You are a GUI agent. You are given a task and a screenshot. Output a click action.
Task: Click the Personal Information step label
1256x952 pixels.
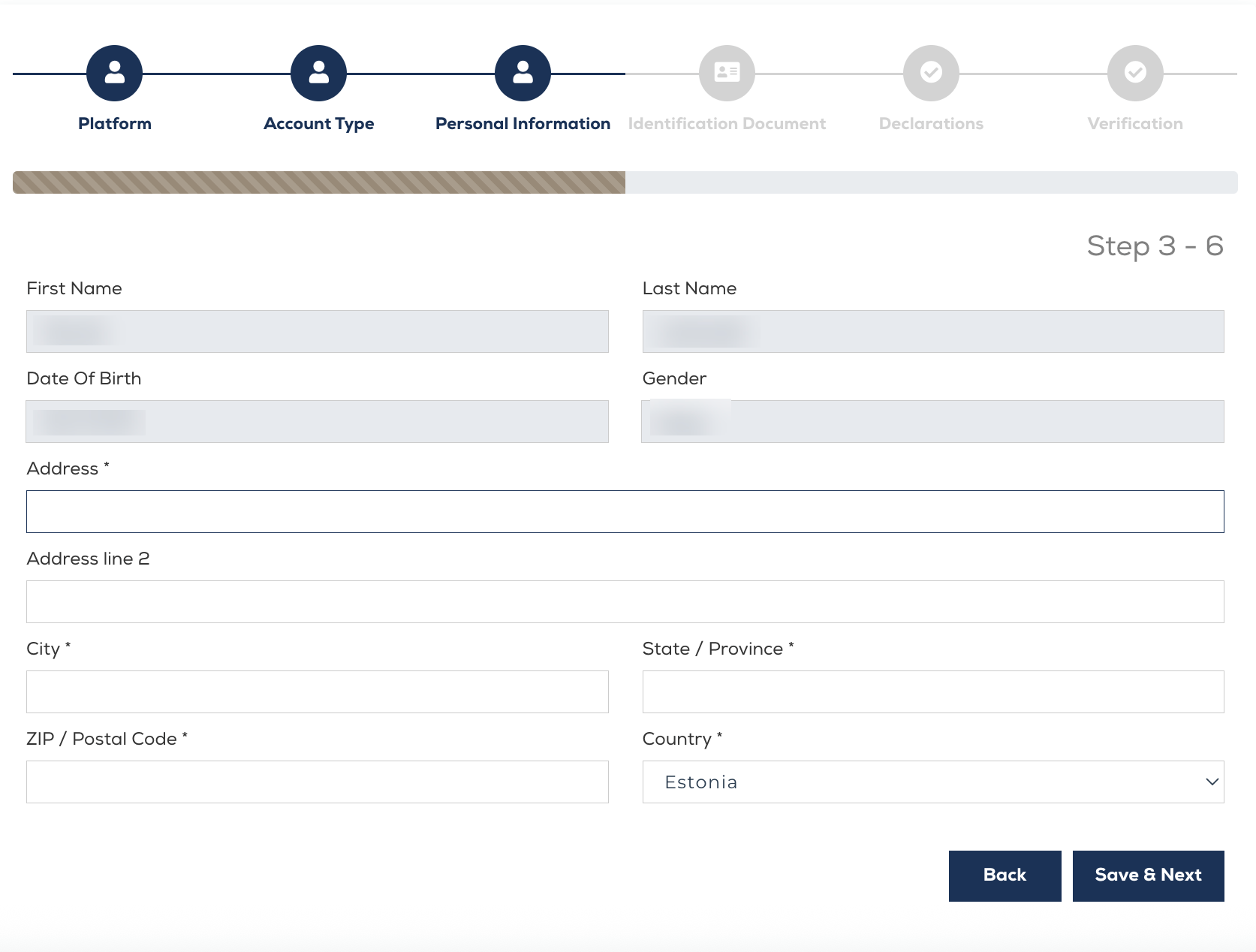click(x=523, y=124)
